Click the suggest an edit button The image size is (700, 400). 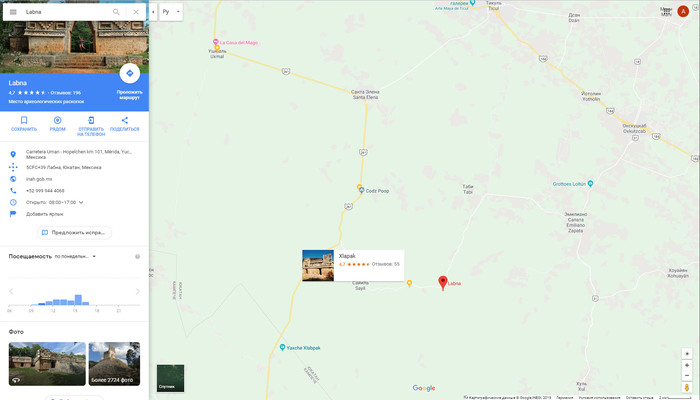74,233
